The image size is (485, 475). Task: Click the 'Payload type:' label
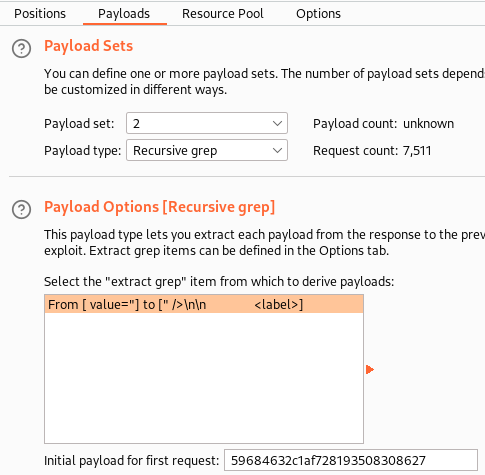pyautogui.click(x=82, y=151)
